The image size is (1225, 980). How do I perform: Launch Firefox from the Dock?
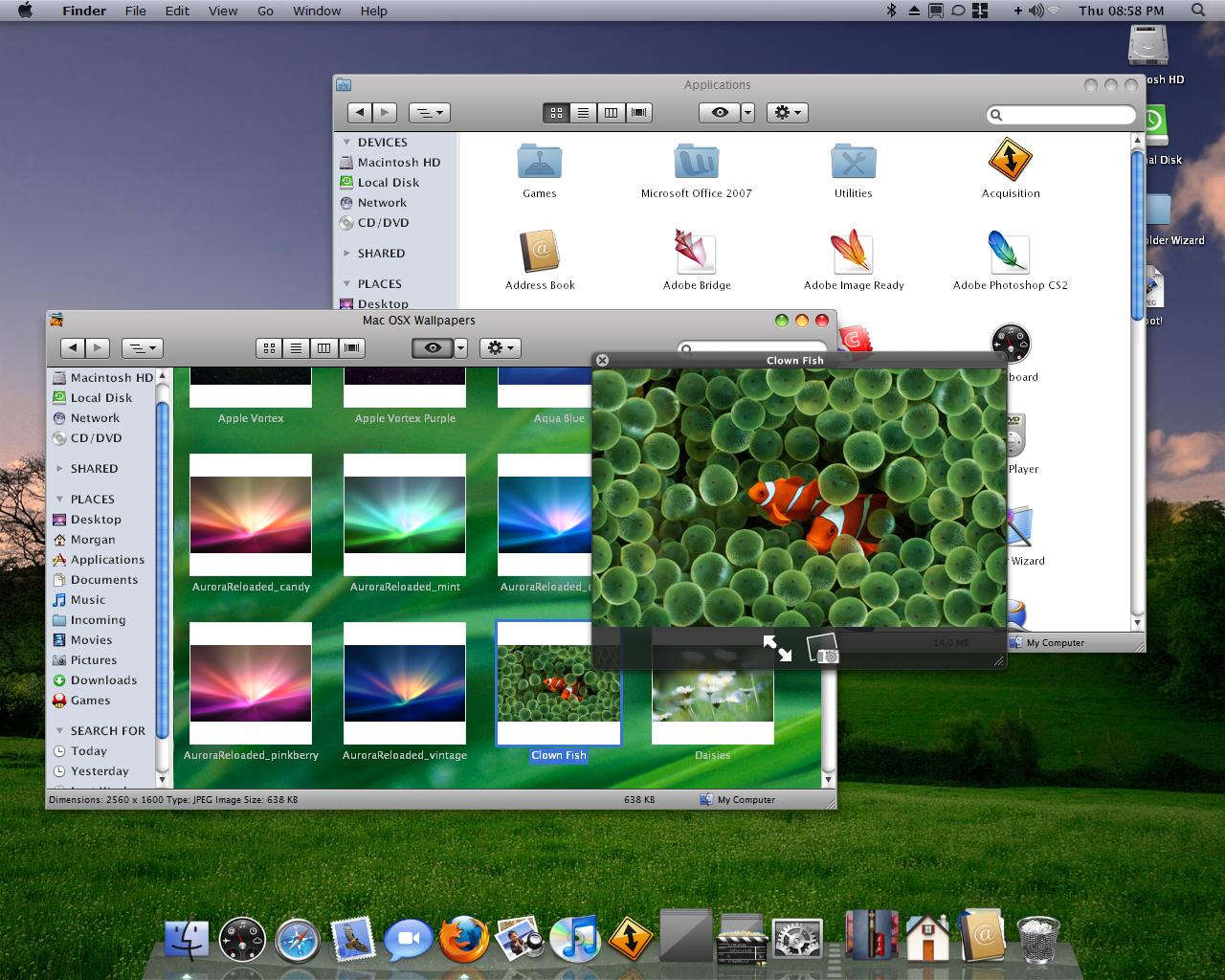[464, 940]
